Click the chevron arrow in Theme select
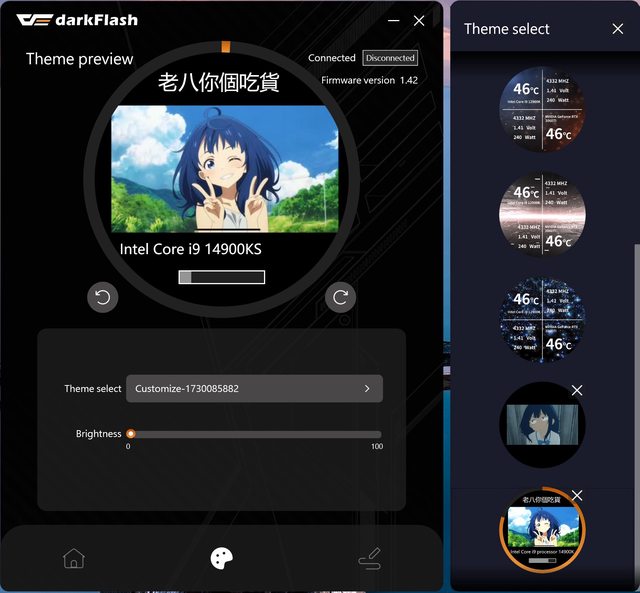This screenshot has width=640, height=593. click(x=367, y=388)
